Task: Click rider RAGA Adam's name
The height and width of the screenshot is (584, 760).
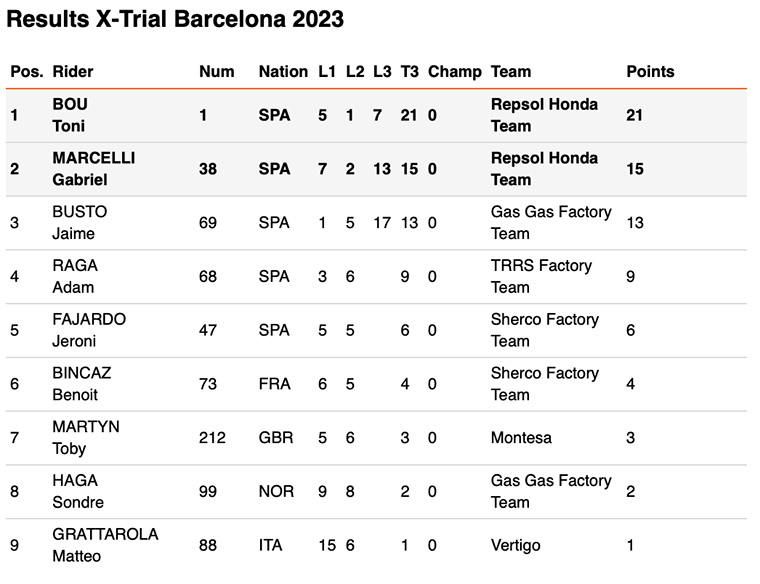Action: (x=75, y=276)
